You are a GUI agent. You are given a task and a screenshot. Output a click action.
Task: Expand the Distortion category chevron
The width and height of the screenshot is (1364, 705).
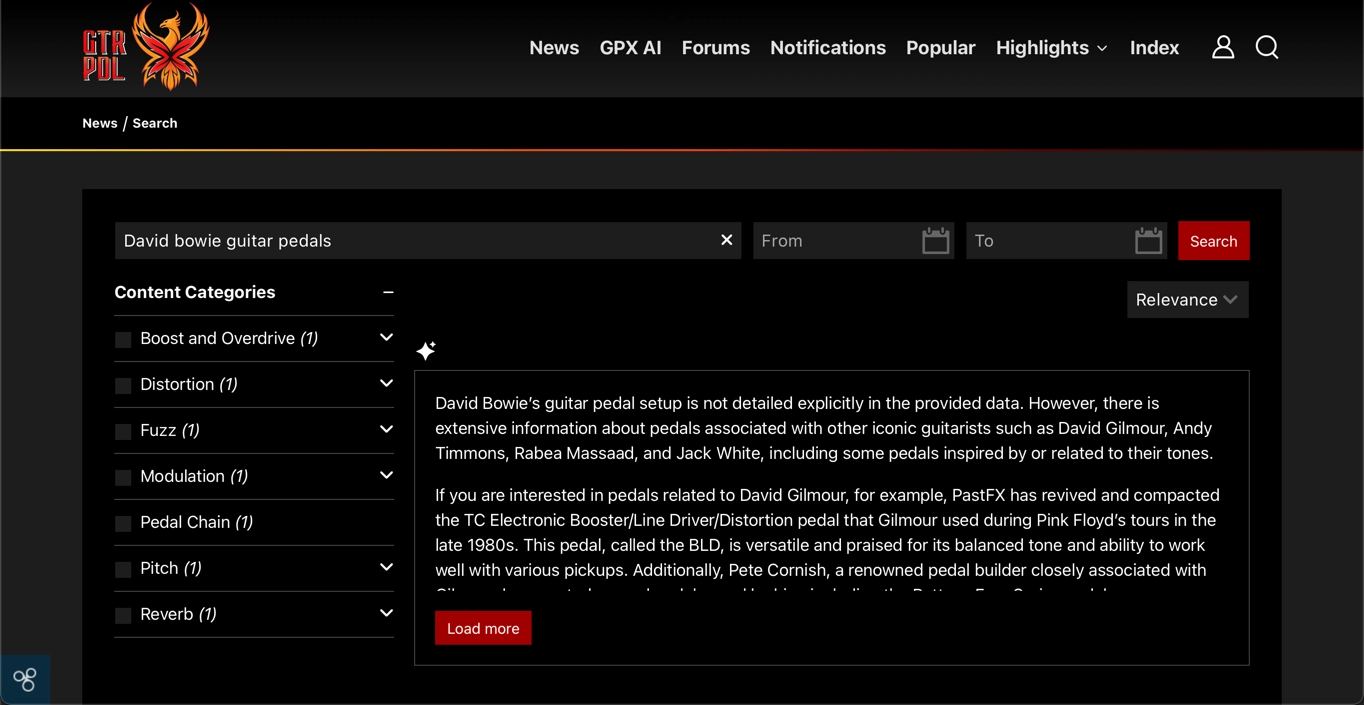coord(386,383)
